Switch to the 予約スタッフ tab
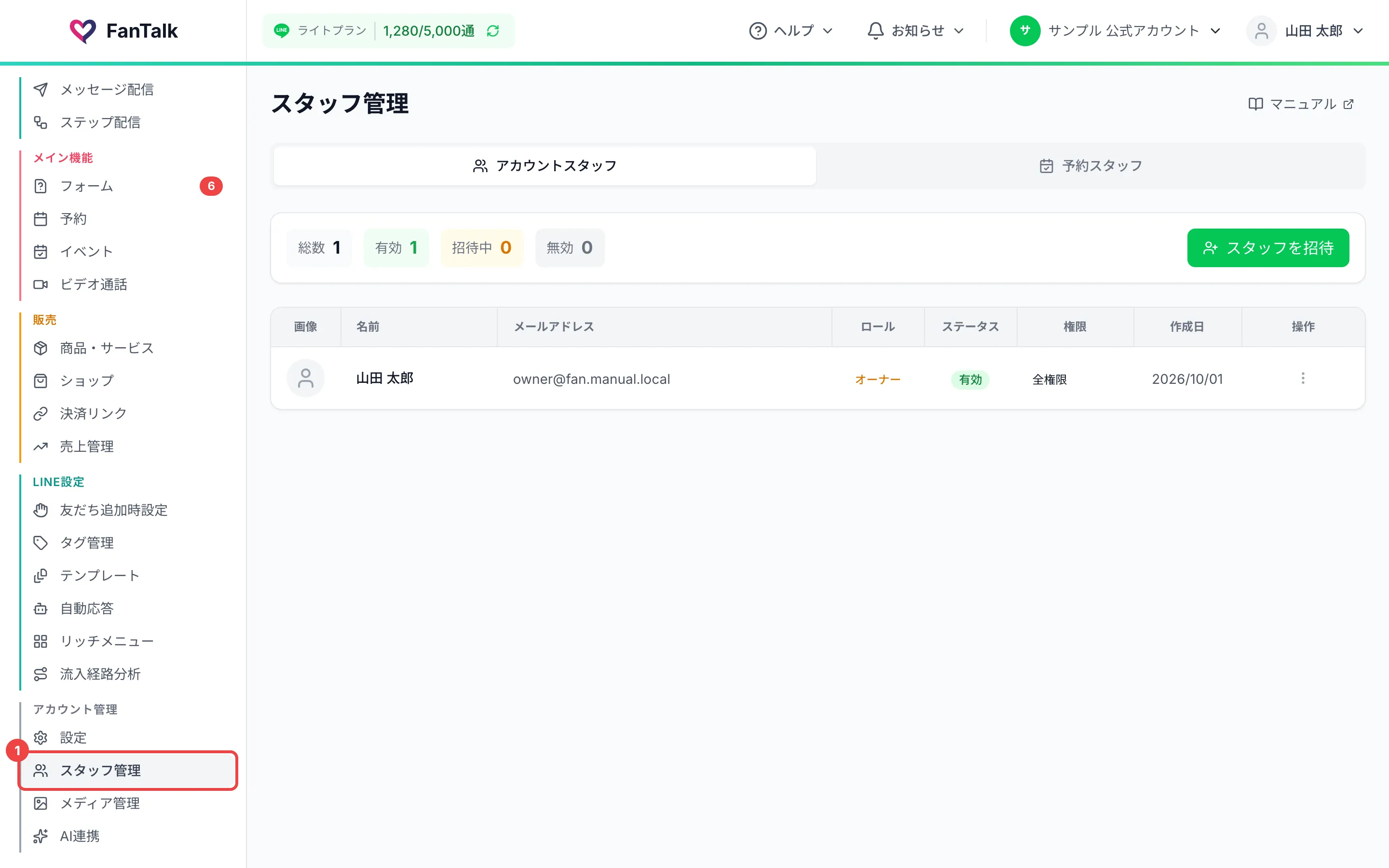Image resolution: width=1389 pixels, height=868 pixels. point(1090,166)
